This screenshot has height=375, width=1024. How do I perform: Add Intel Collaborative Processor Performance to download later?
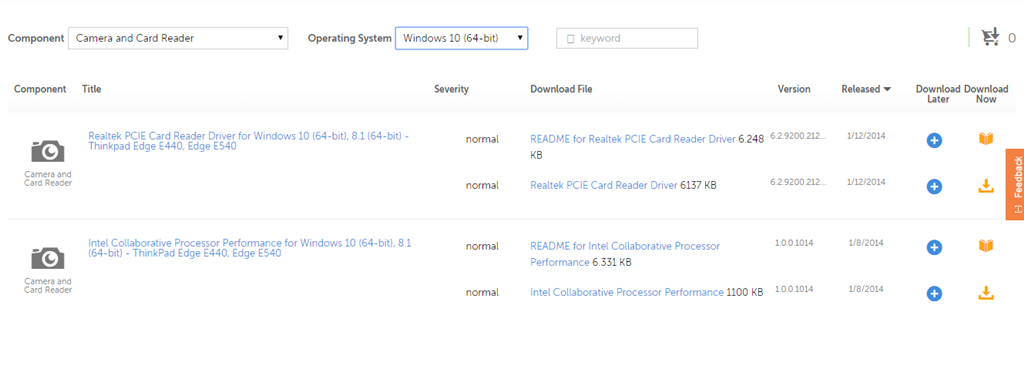click(934, 294)
